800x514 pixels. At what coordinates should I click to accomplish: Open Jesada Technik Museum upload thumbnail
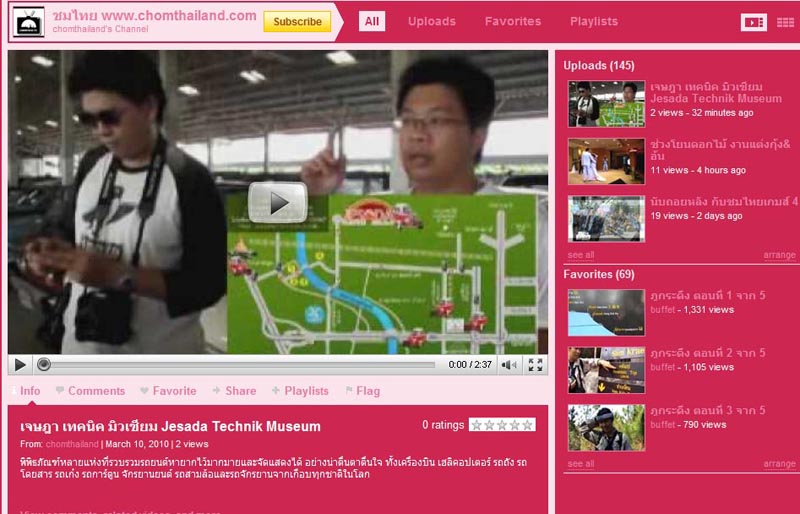click(606, 104)
